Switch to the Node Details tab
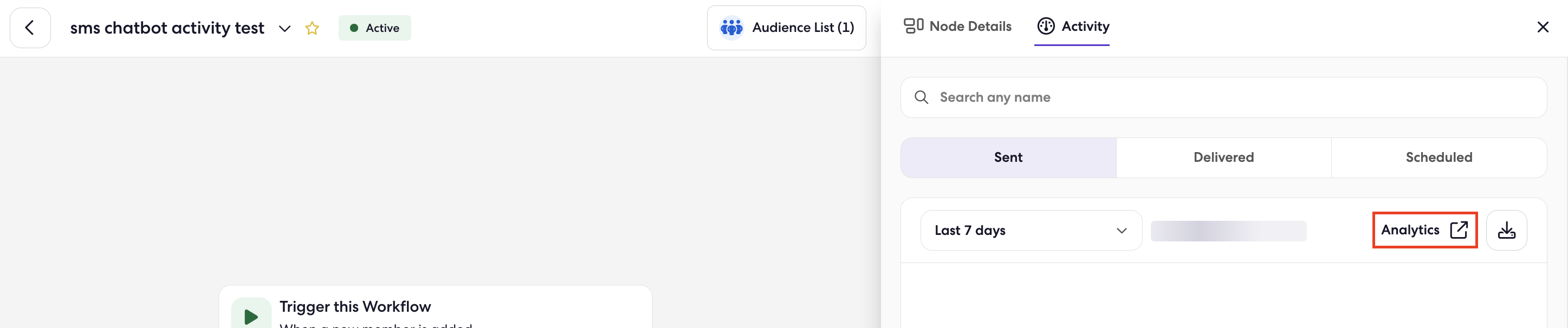1568x328 pixels. point(957,26)
